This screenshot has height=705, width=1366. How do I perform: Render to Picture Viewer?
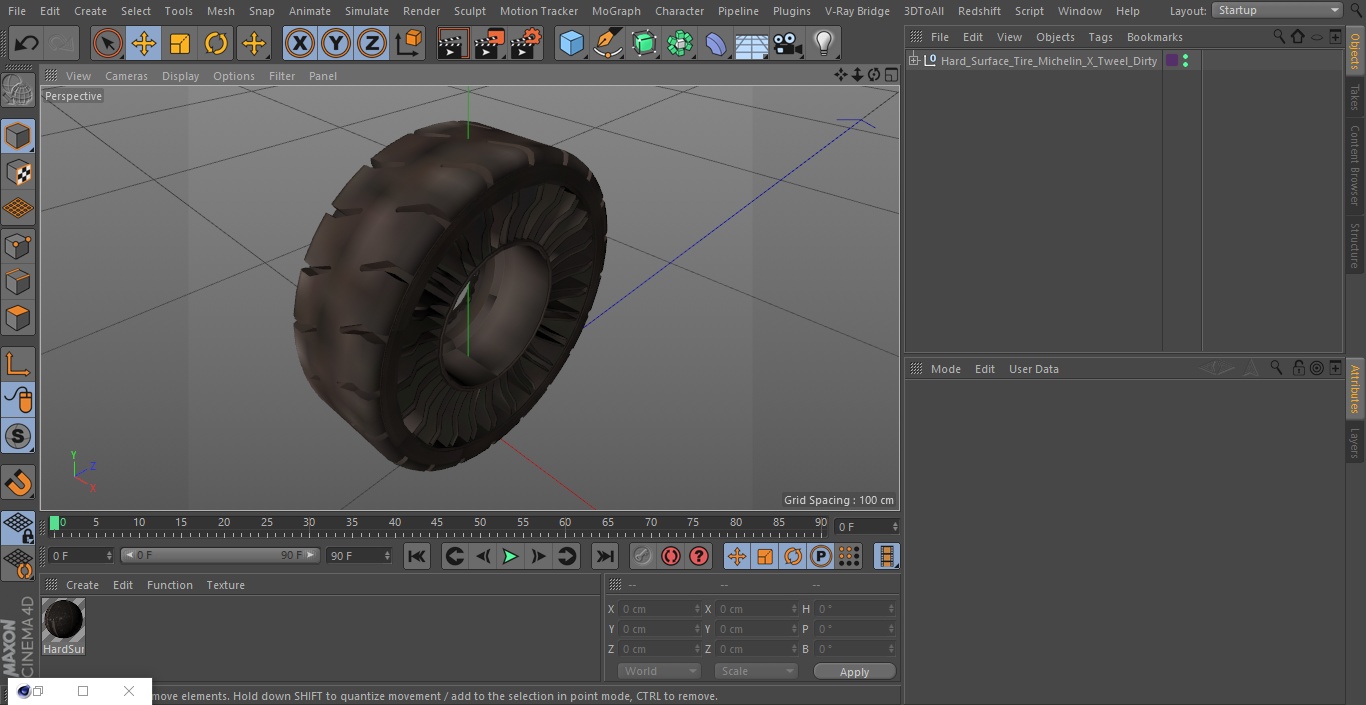[x=489, y=43]
